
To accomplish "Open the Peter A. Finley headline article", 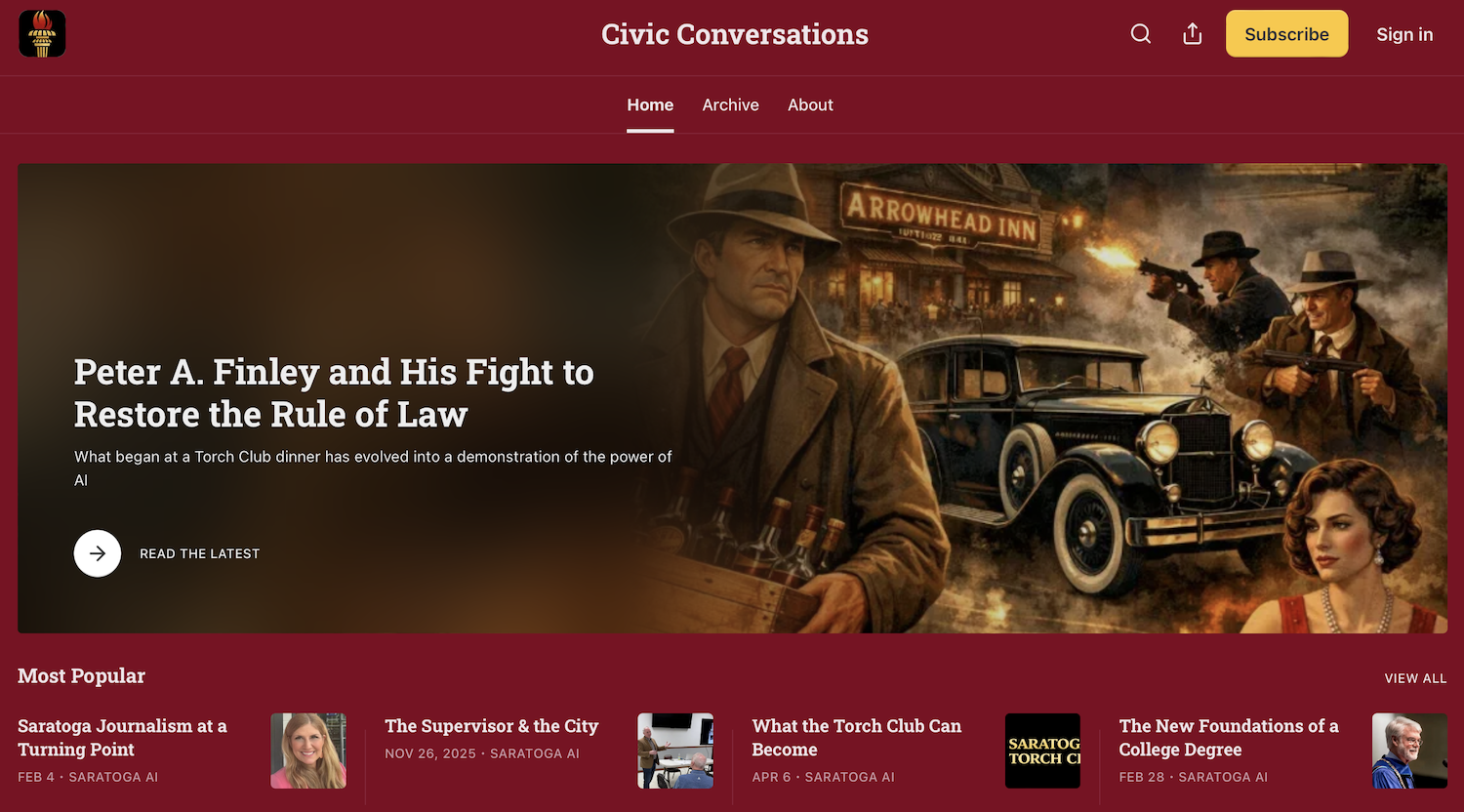I will (334, 392).
